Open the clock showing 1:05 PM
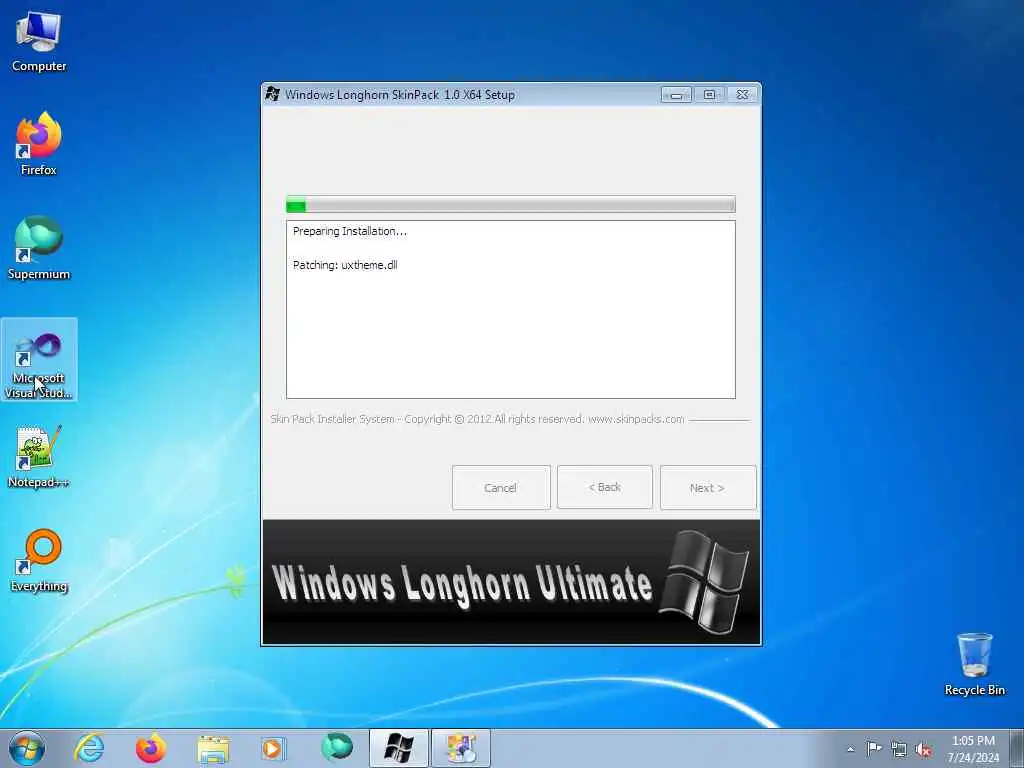This screenshot has height=768, width=1024. (973, 748)
